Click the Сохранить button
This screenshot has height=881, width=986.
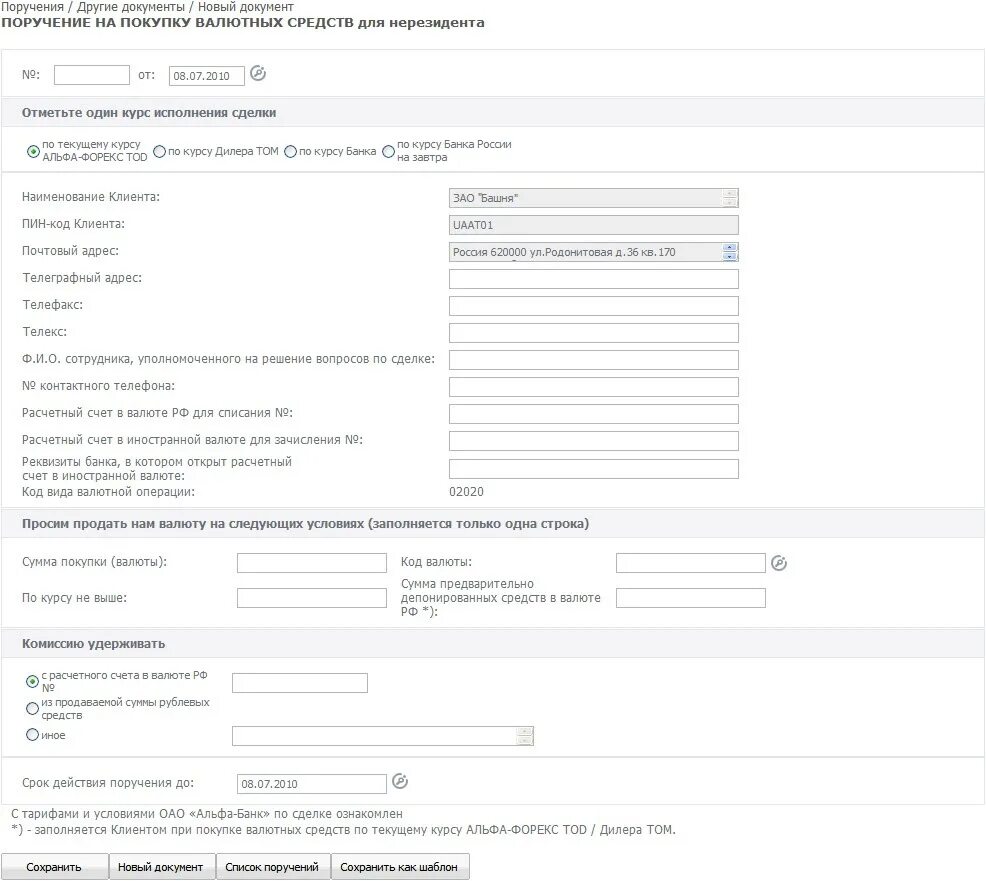point(55,867)
